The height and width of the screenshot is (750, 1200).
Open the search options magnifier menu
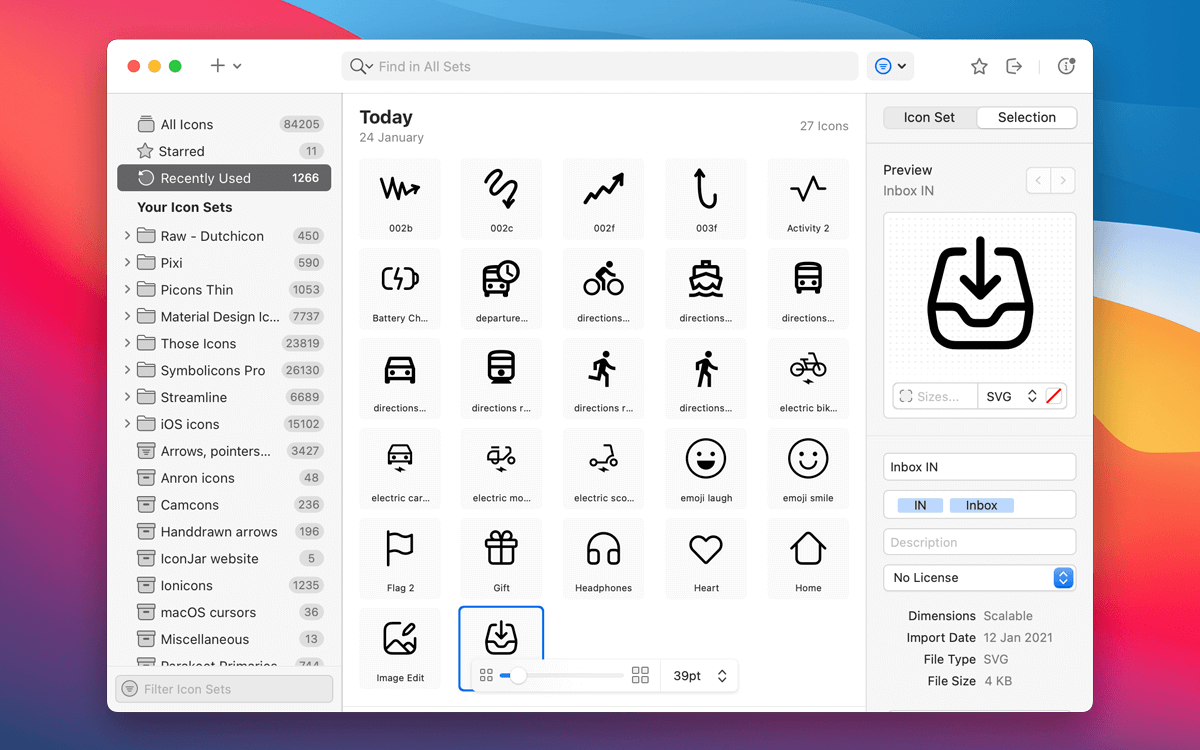pos(361,67)
